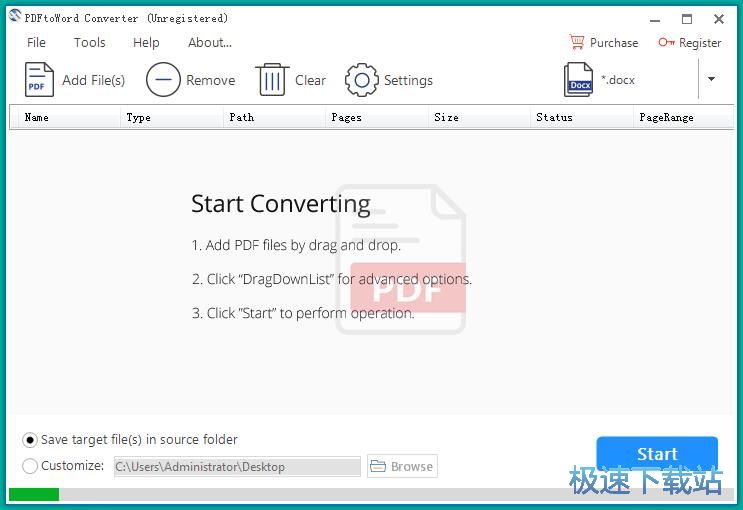
Task: Open the File menu
Action: [x=36, y=42]
